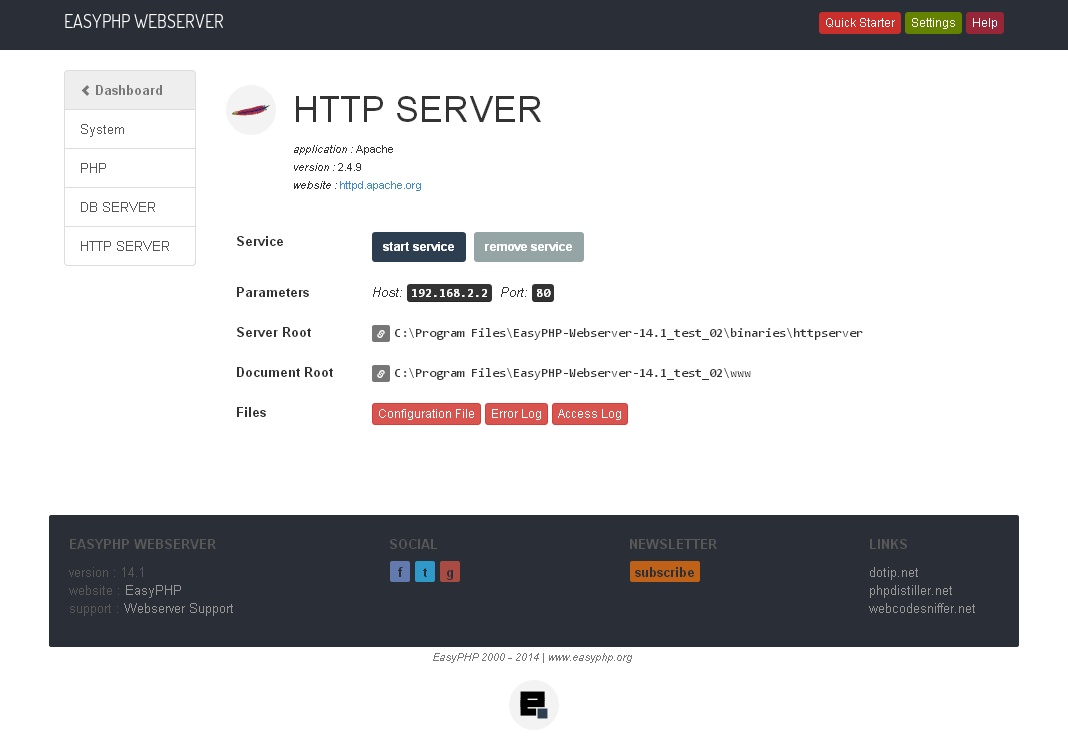Open the Twitter social icon
The width and height of the screenshot is (1068, 743).
pos(425,571)
